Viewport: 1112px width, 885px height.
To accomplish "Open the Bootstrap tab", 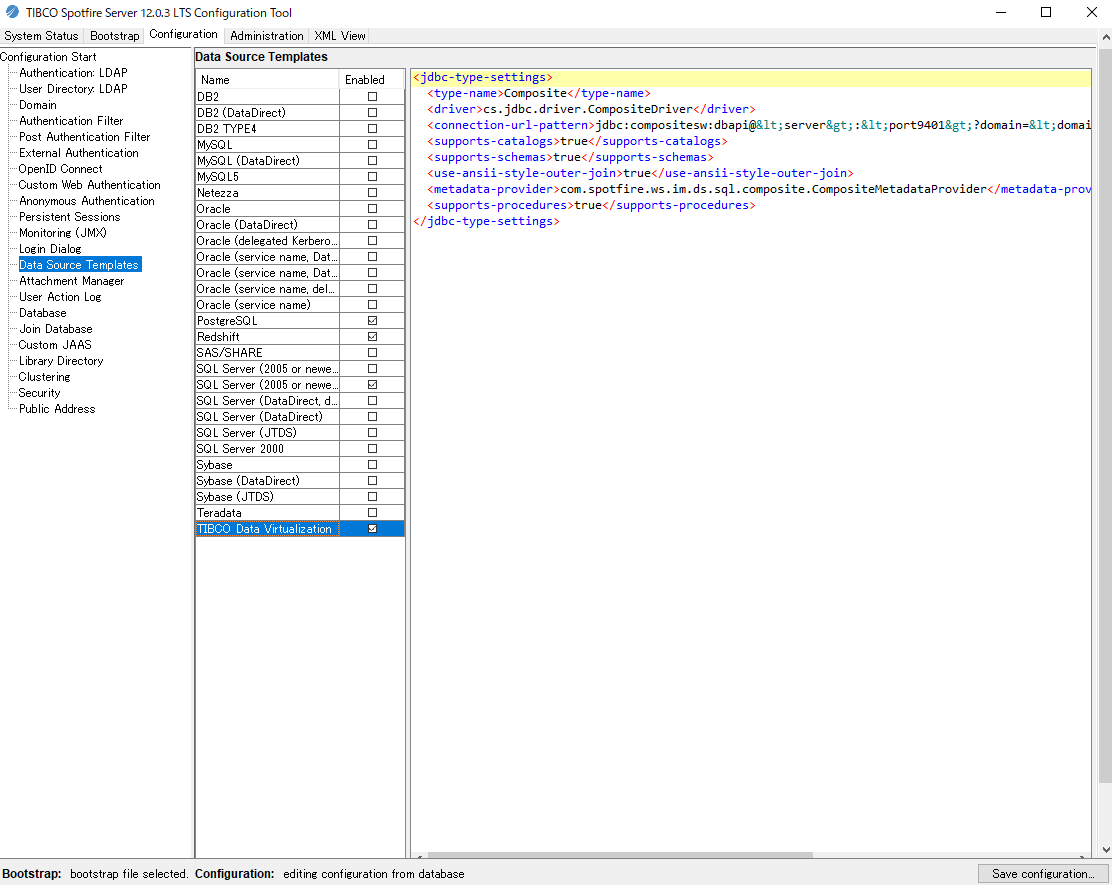I will [114, 35].
